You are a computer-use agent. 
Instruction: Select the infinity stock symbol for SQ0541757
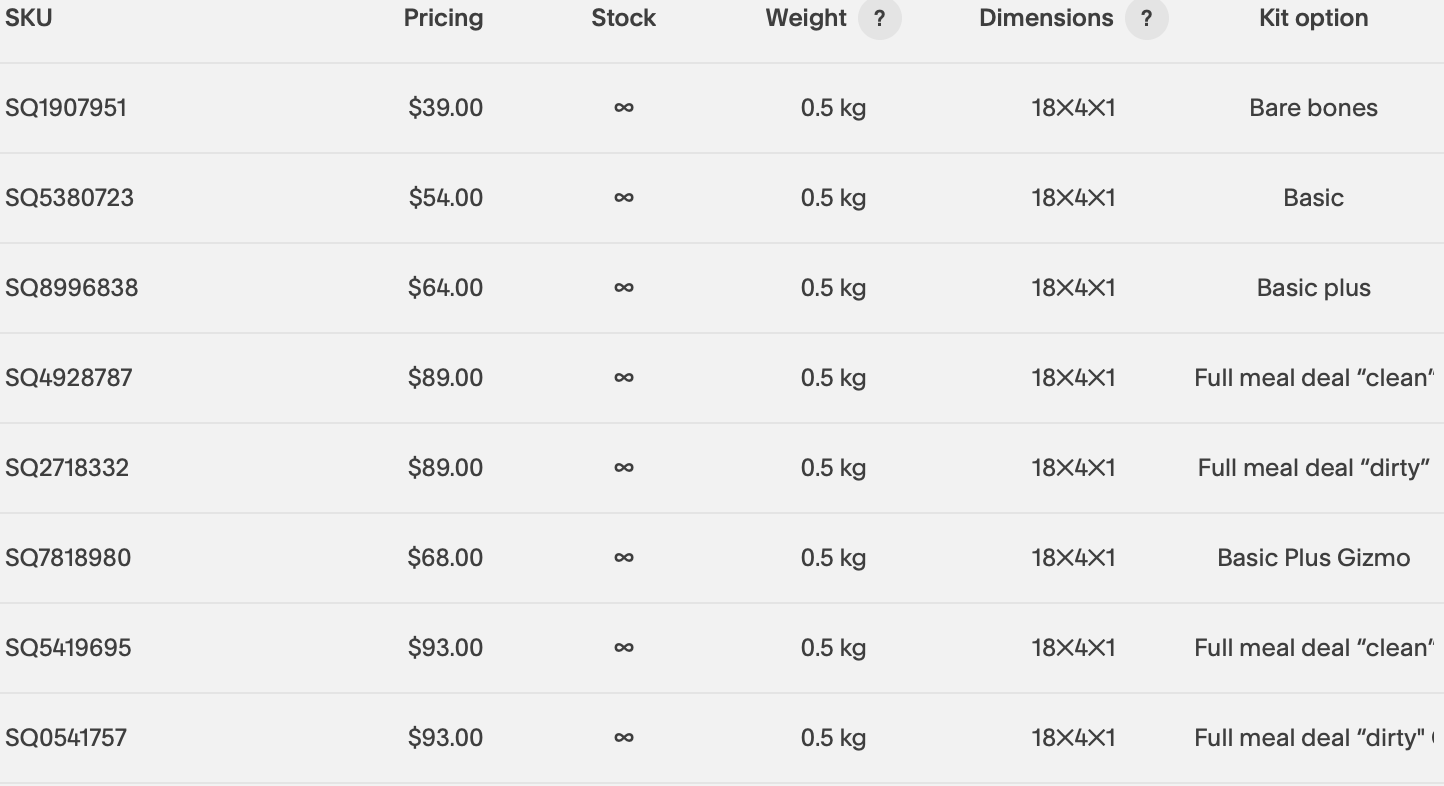[x=624, y=738]
